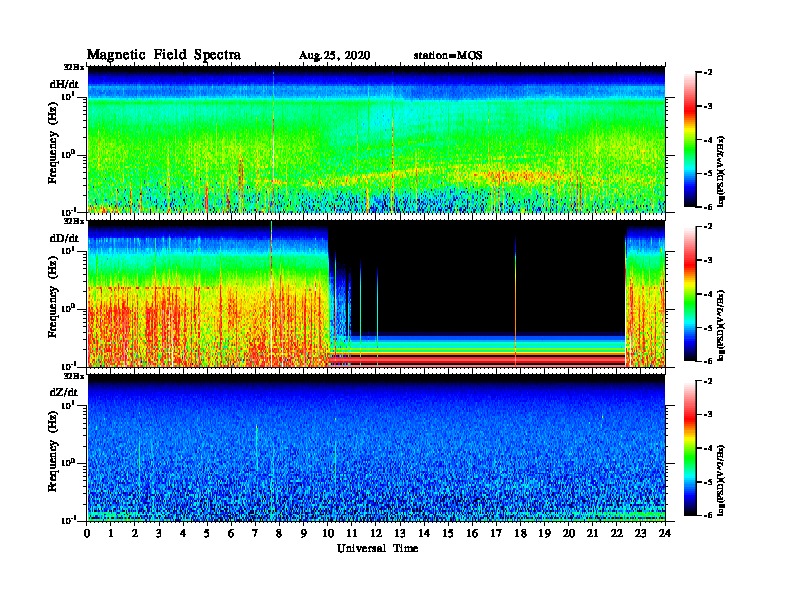
Task: Click '-6' label on dH/dt color scale
Action: pyautogui.click(x=708, y=207)
